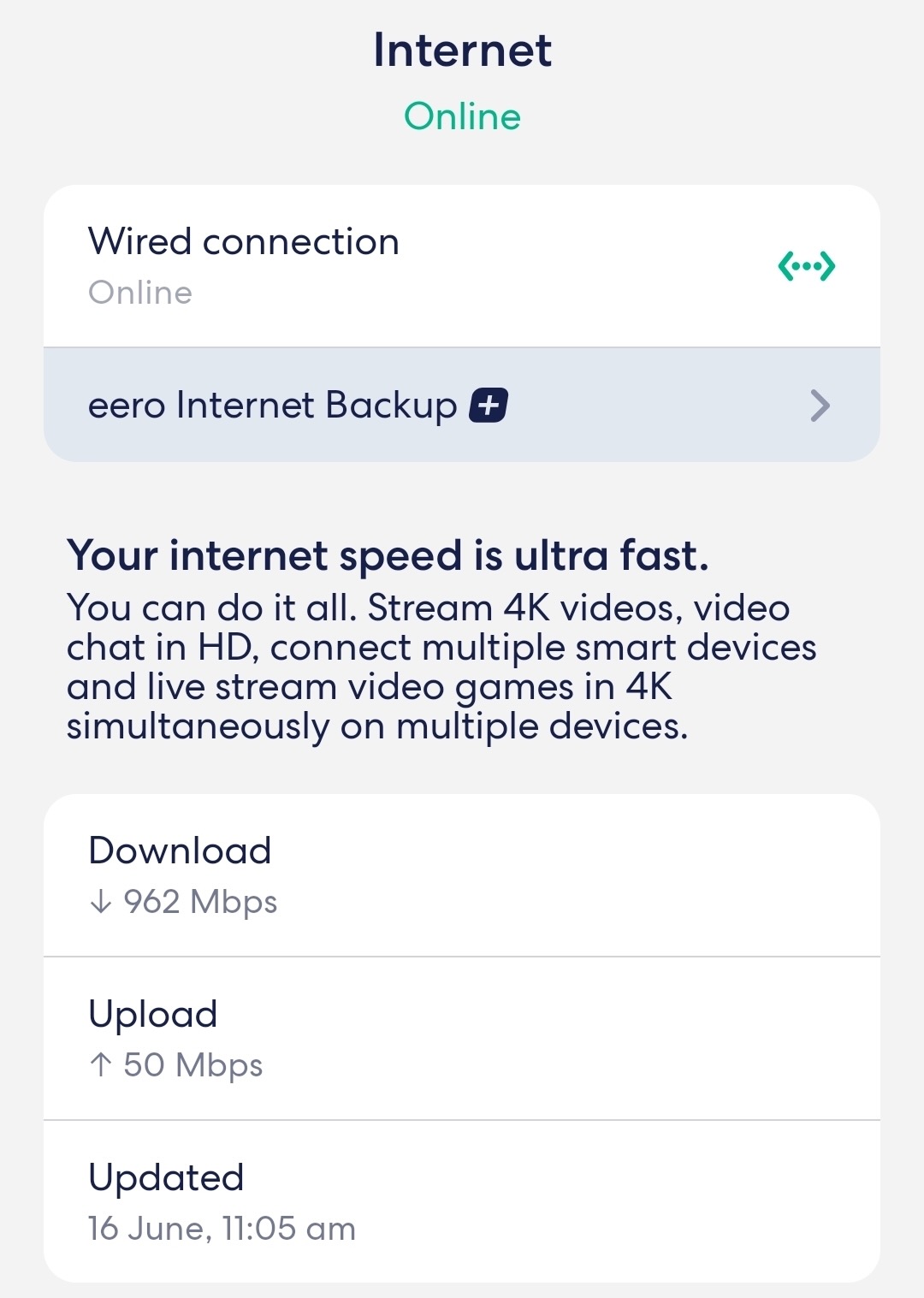Select the Wired connection label
Screen dimensions: 924x1298
click(x=244, y=242)
